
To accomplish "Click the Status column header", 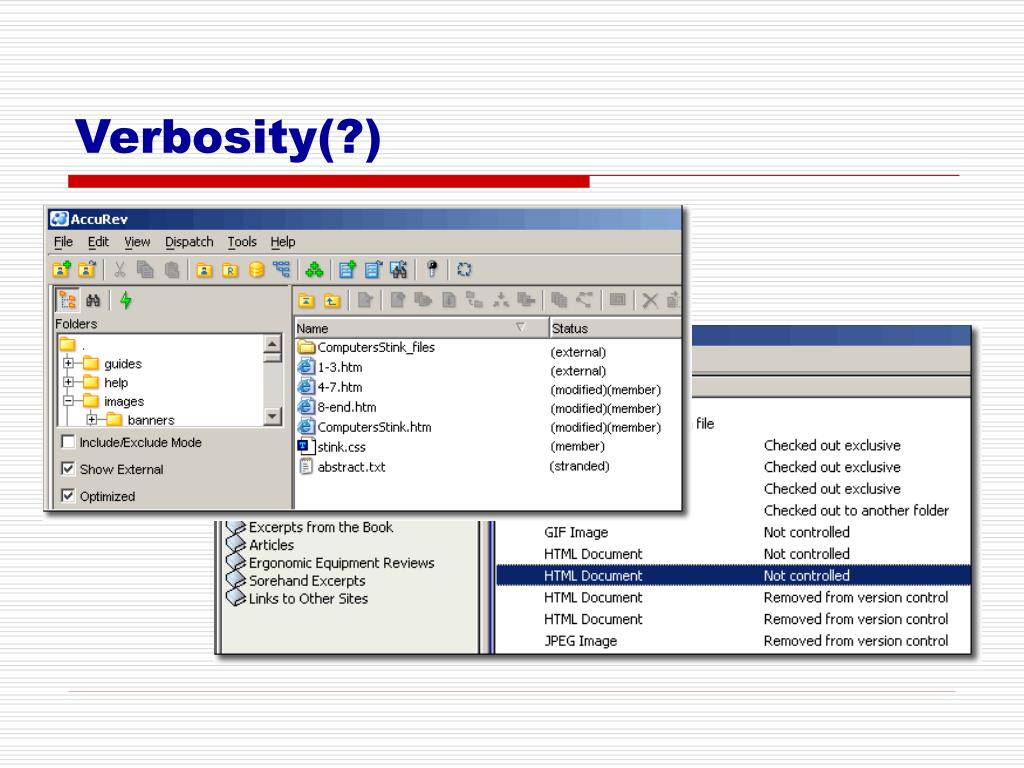I will [x=615, y=328].
